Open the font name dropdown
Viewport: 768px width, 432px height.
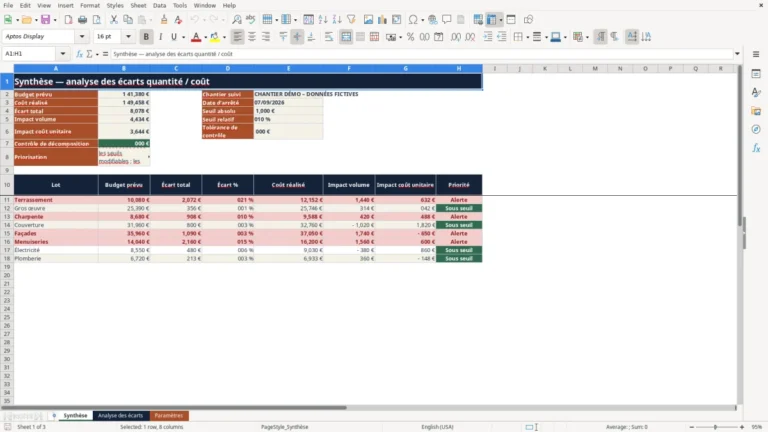pyautogui.click(x=82, y=36)
